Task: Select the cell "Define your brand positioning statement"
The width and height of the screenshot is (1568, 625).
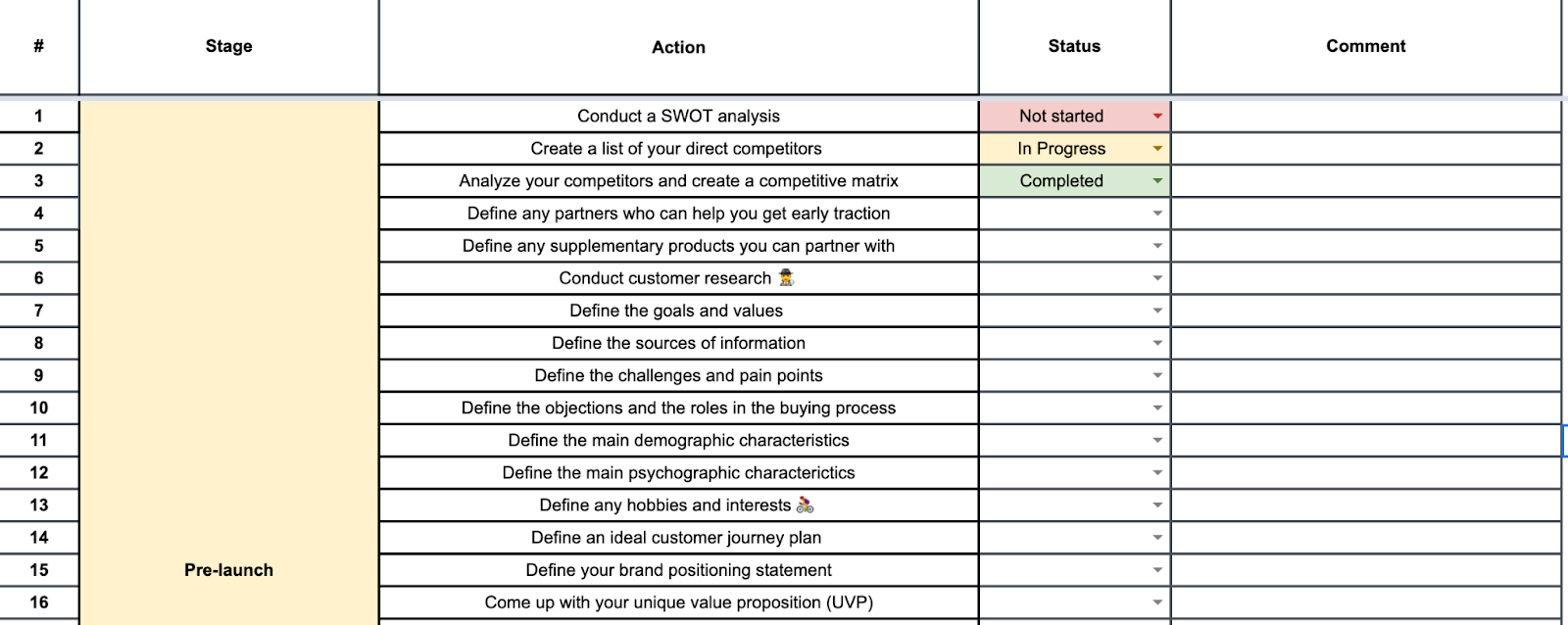Action: pyautogui.click(x=678, y=569)
